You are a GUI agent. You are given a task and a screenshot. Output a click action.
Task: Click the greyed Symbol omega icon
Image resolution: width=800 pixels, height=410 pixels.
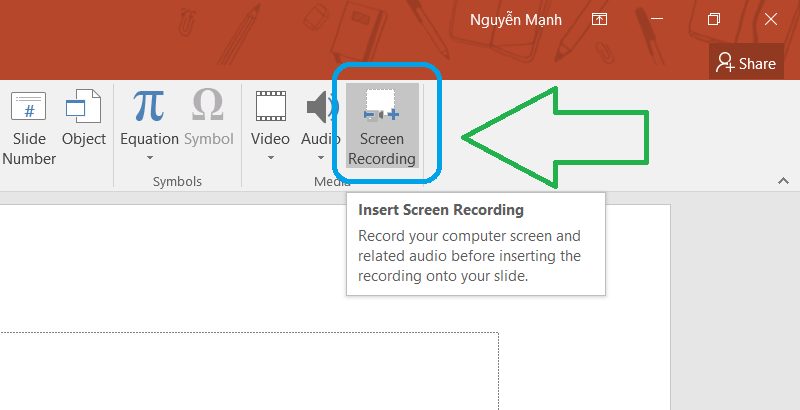point(208,105)
